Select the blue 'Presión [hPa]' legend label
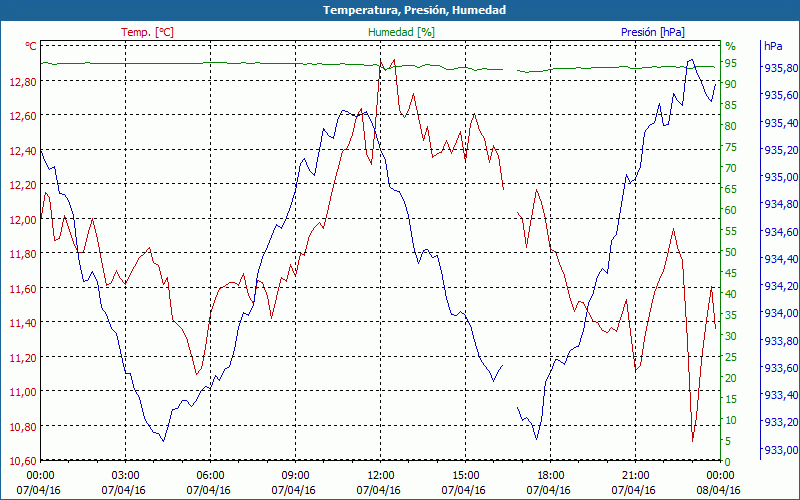 coord(653,32)
